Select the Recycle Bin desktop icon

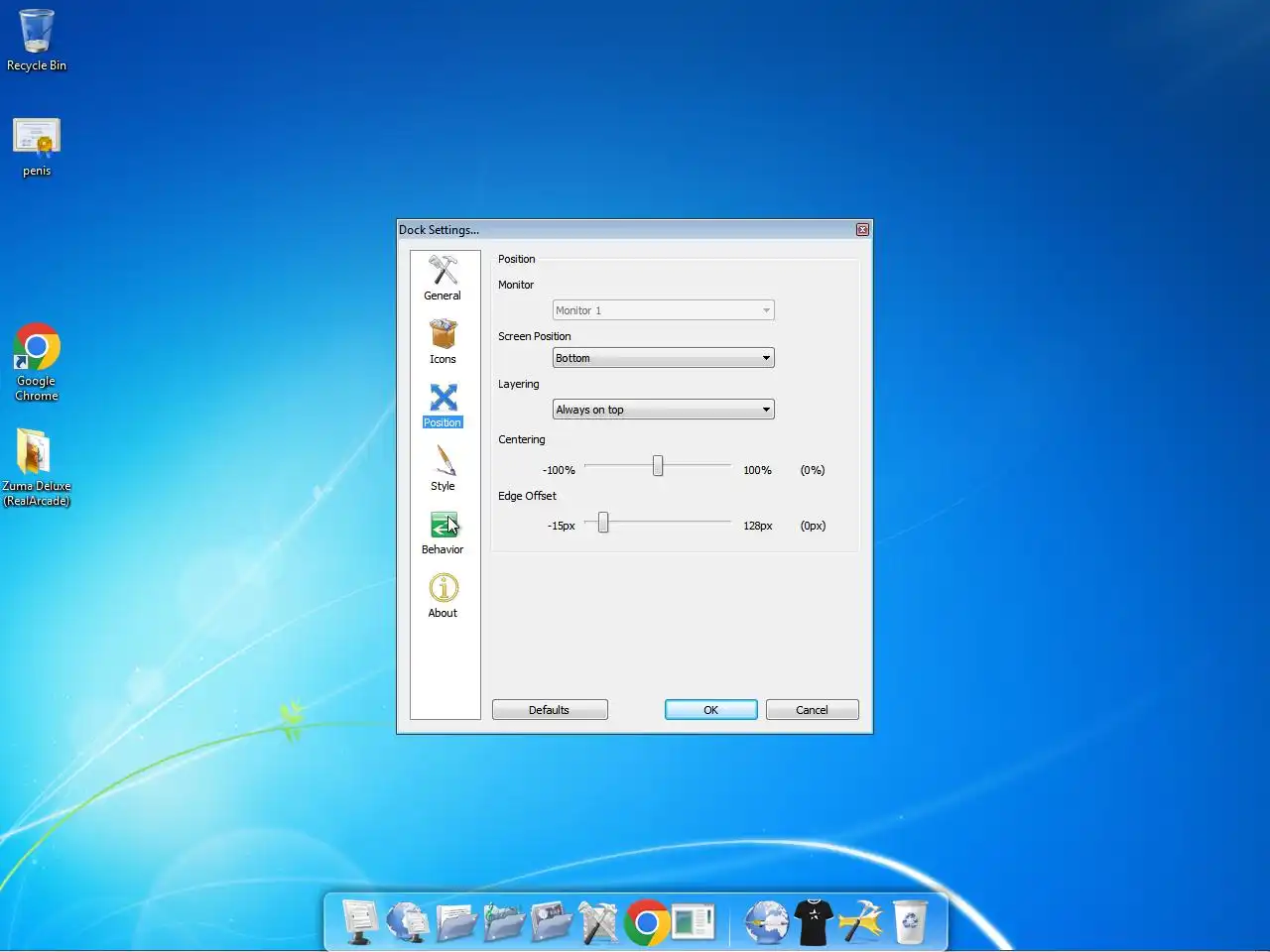(x=37, y=41)
